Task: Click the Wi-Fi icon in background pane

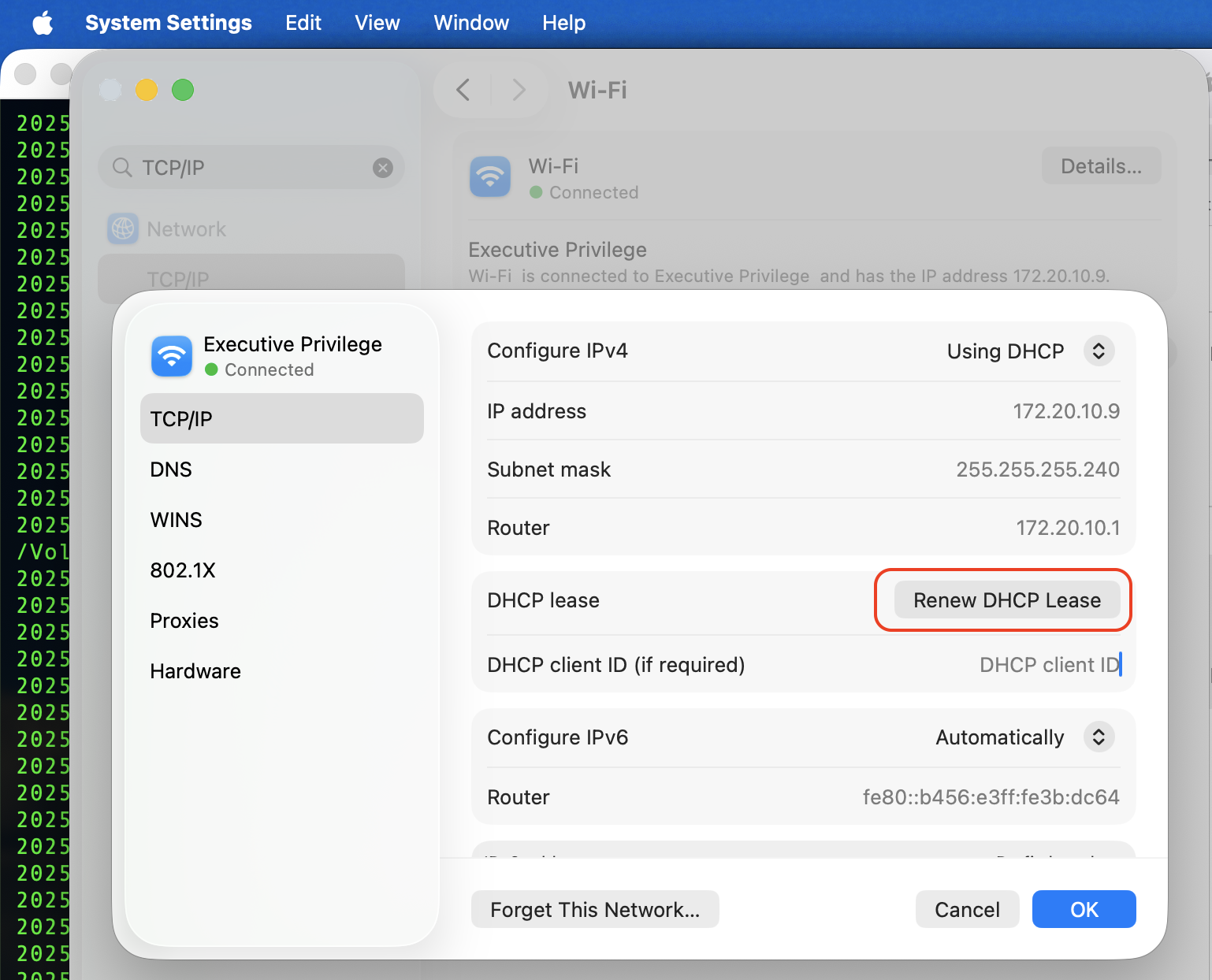Action: click(490, 176)
